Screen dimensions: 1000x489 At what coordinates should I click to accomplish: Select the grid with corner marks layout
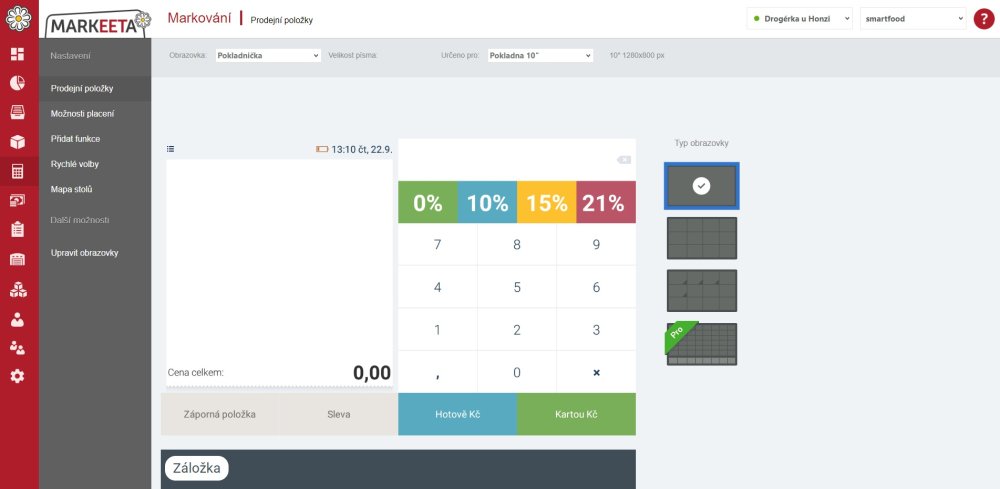pos(702,291)
